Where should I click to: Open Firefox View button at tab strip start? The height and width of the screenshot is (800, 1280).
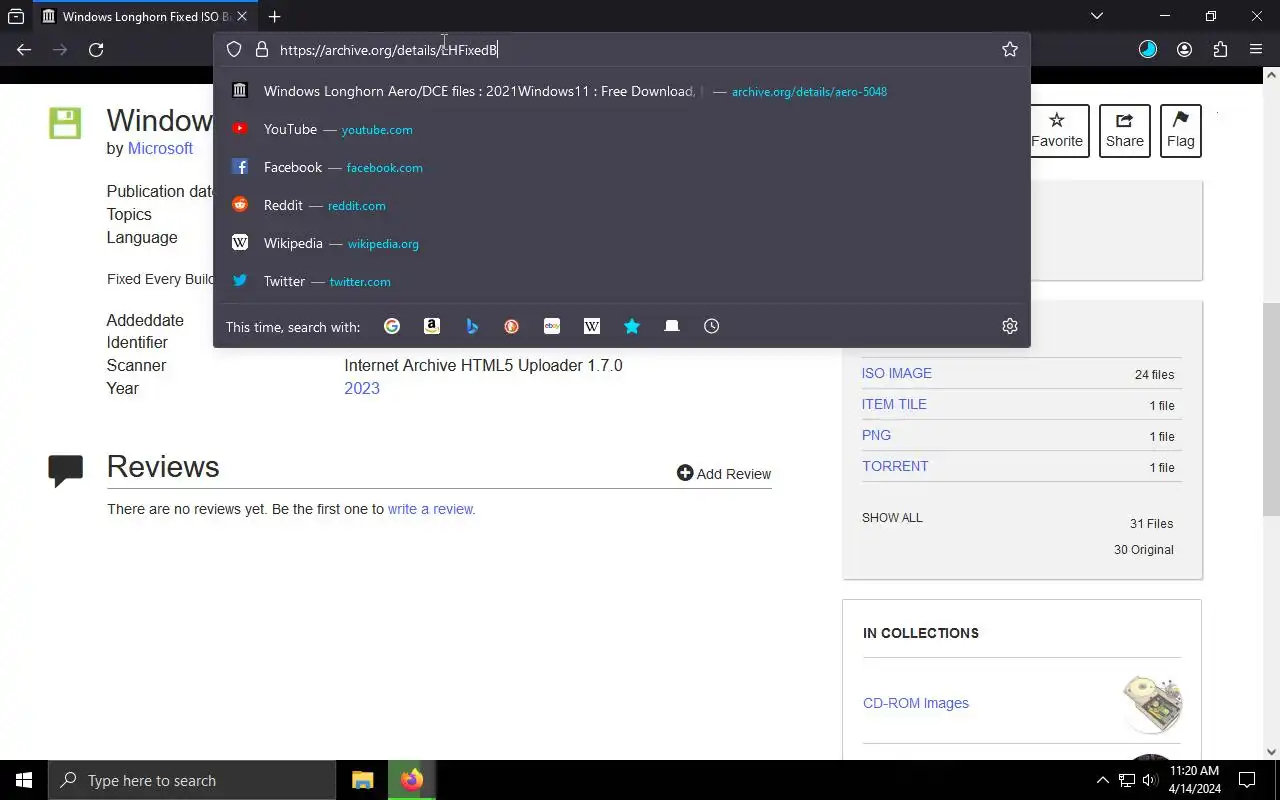pyautogui.click(x=16, y=16)
